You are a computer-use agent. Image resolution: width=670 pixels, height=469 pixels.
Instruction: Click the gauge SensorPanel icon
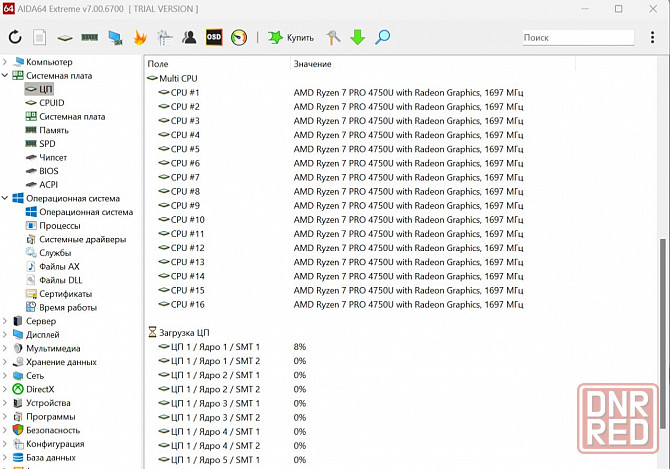(x=238, y=38)
